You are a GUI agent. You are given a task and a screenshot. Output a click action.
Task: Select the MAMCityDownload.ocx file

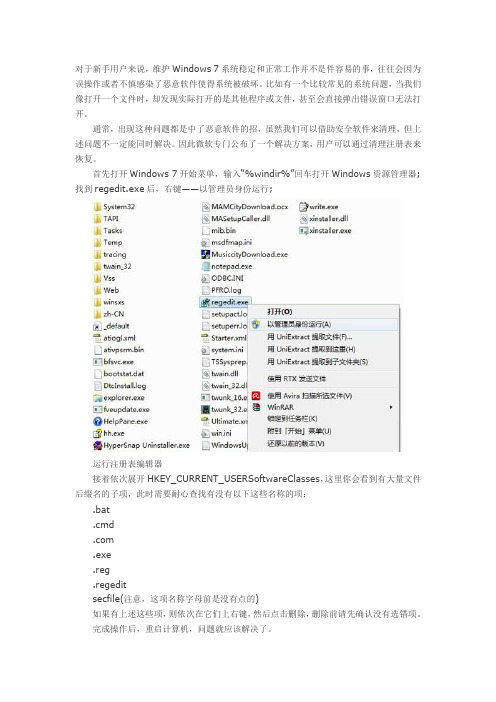point(245,206)
